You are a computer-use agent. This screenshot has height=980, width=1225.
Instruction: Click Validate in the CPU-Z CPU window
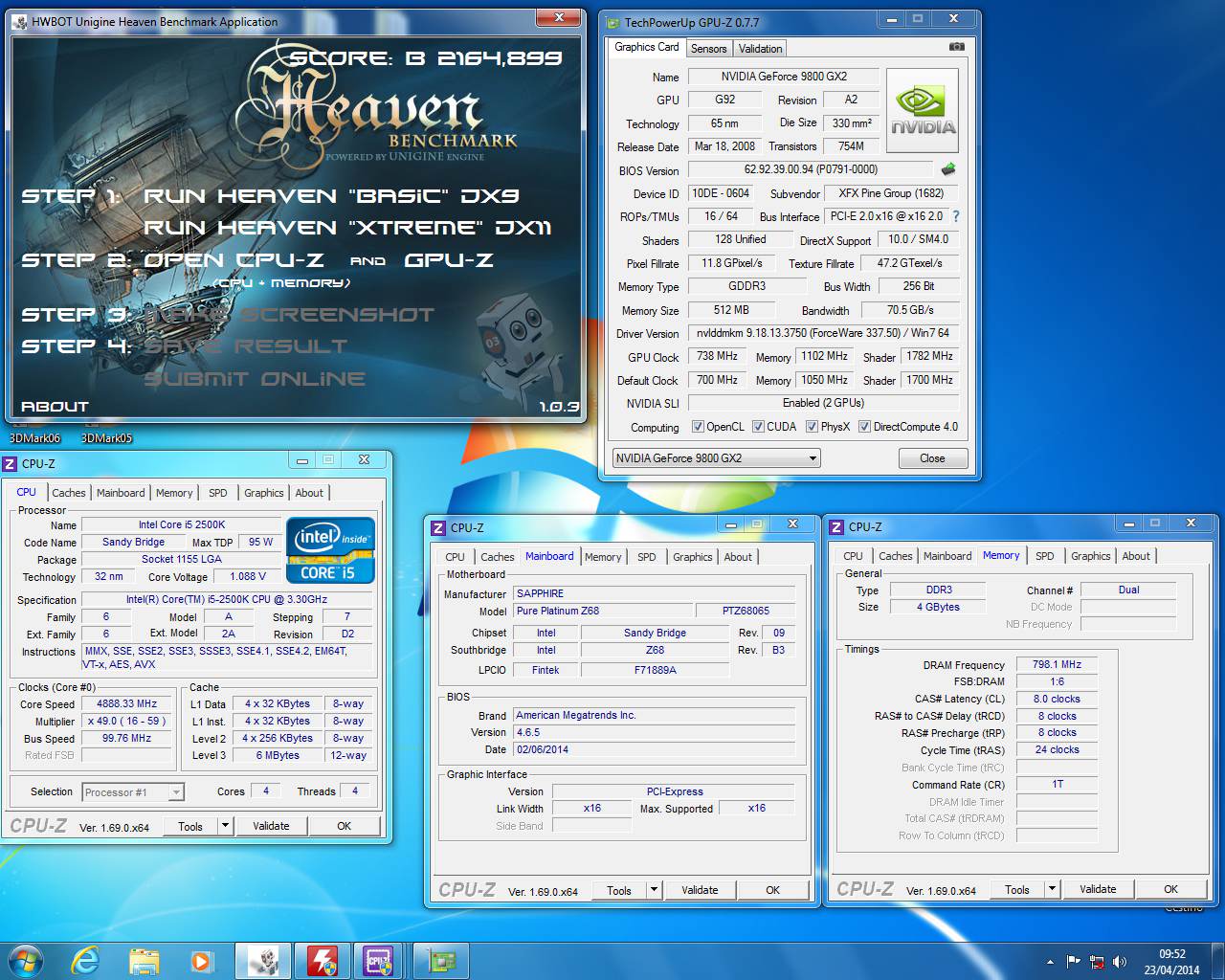tap(271, 826)
